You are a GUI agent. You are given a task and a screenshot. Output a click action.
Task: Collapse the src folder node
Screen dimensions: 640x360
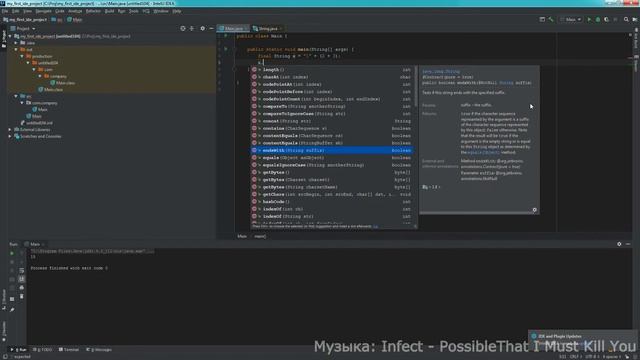coord(16,96)
